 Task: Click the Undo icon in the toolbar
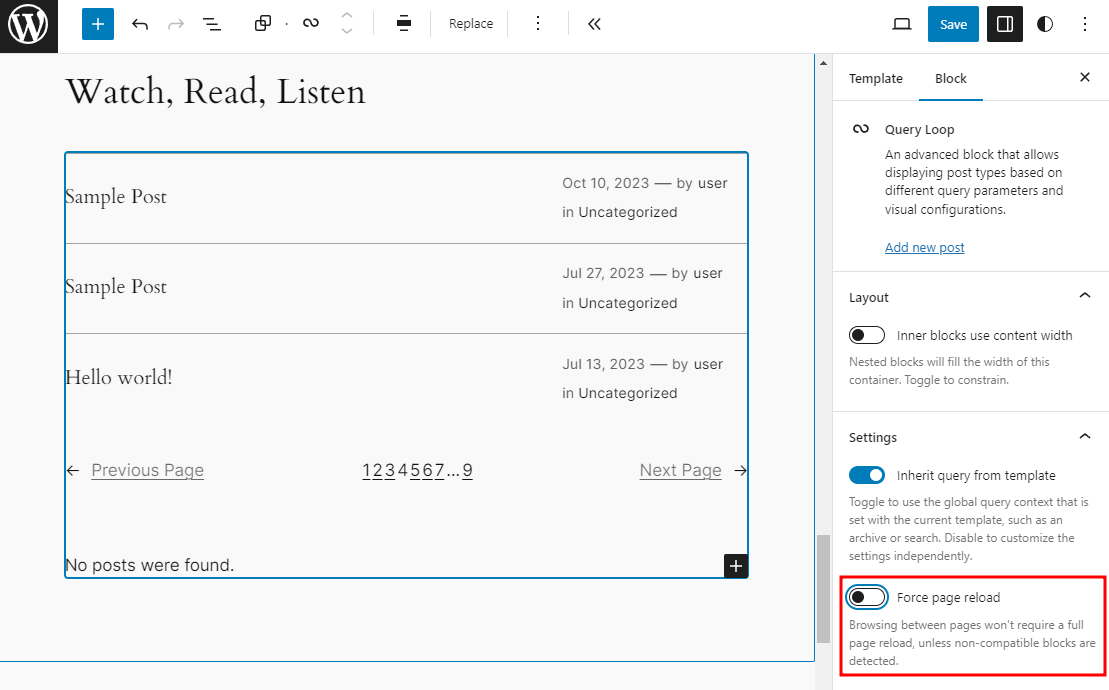click(140, 23)
